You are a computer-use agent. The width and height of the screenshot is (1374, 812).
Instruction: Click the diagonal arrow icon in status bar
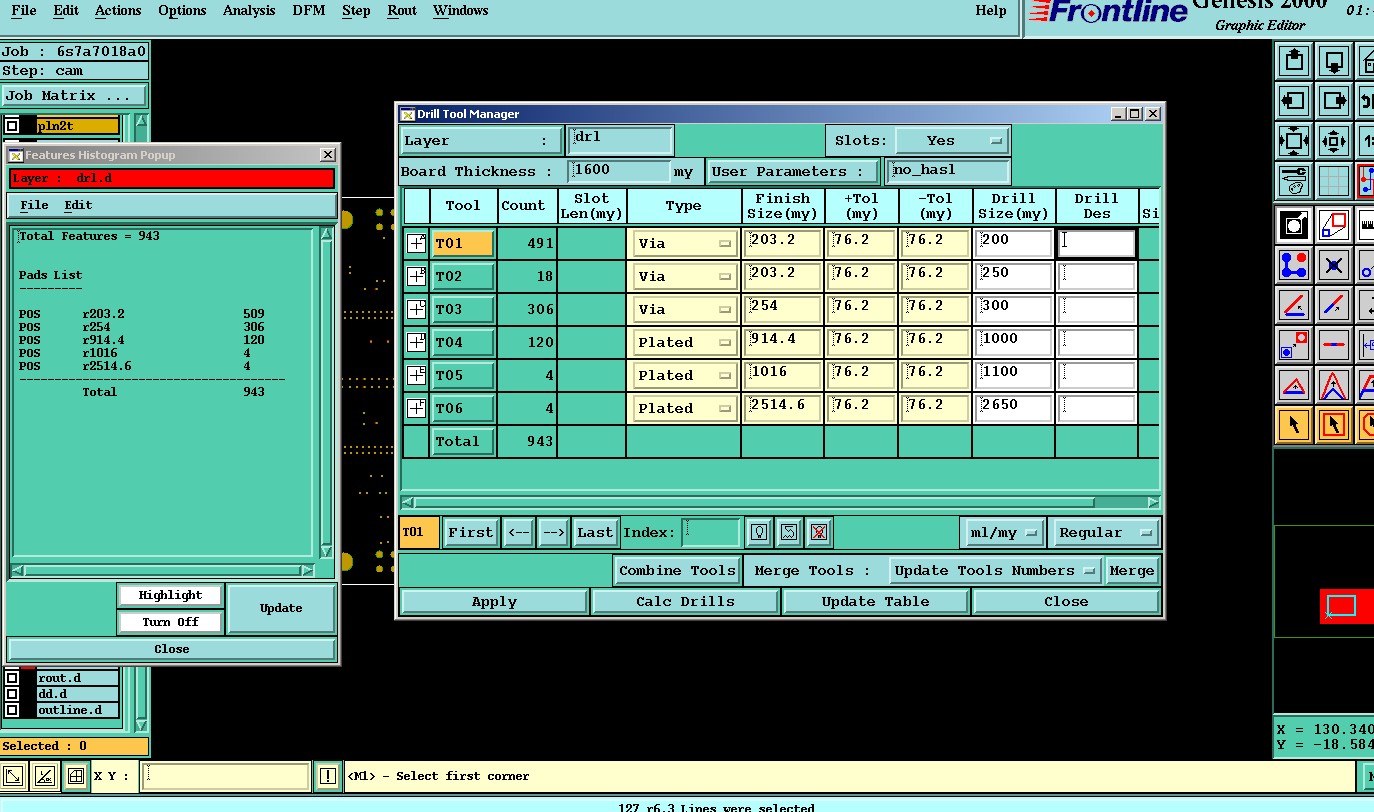(x=14, y=776)
